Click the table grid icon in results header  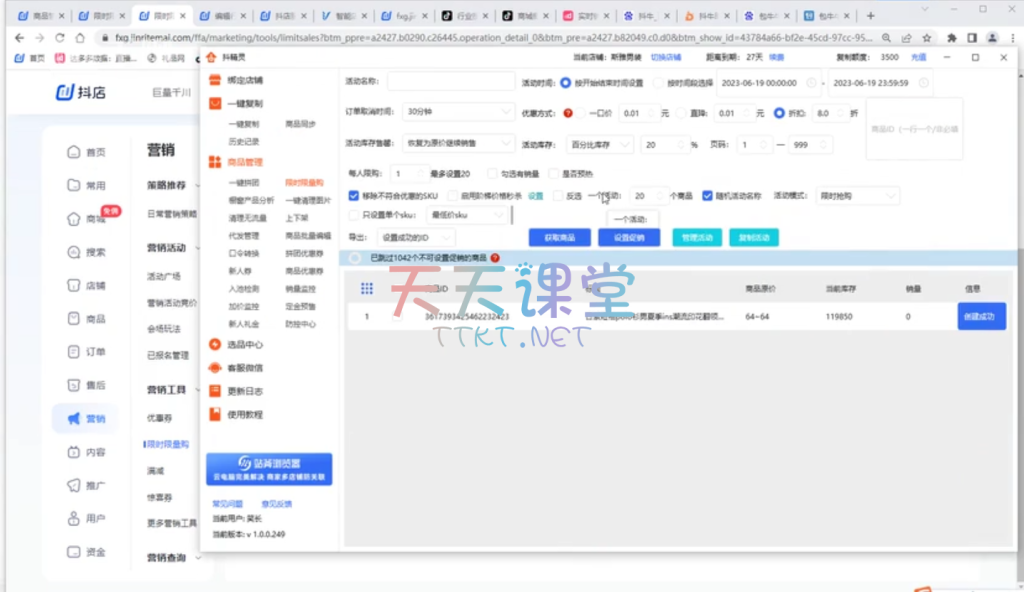pos(367,288)
